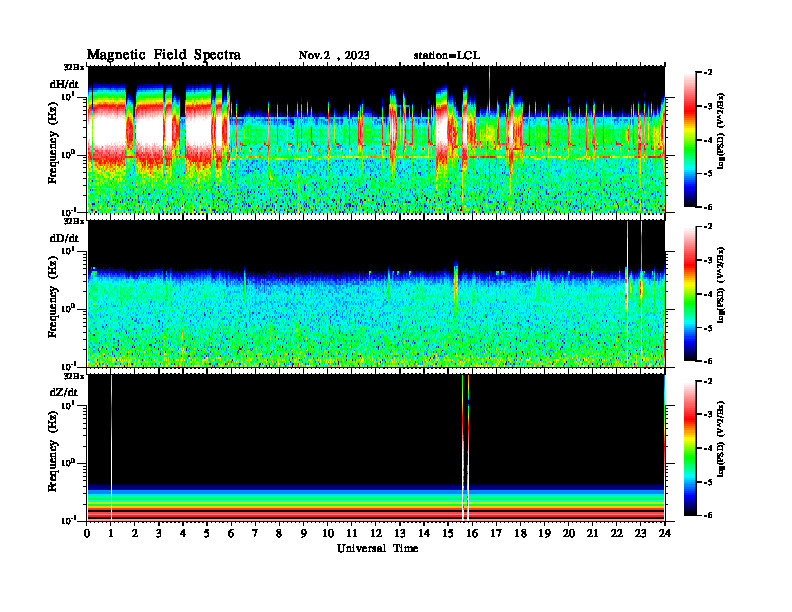Screen dimensions: 792x612
Task: Click inside the dH/dt spectrogram plot
Action: point(376,139)
